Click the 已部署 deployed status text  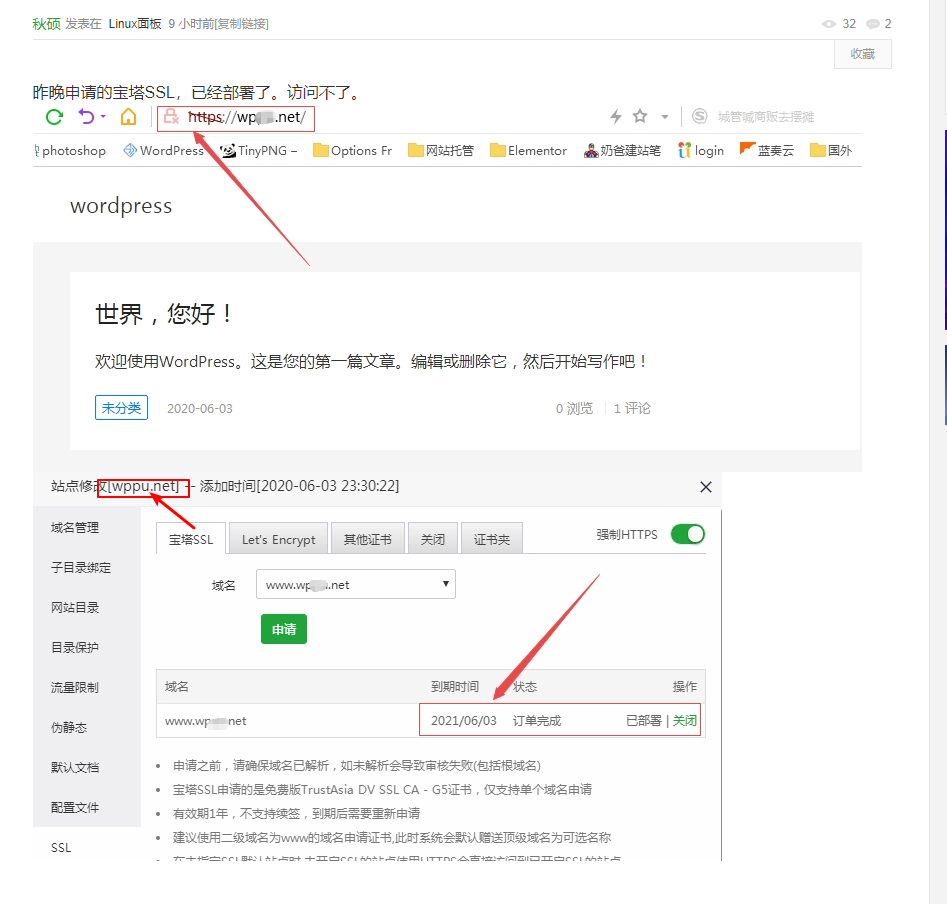click(x=644, y=720)
